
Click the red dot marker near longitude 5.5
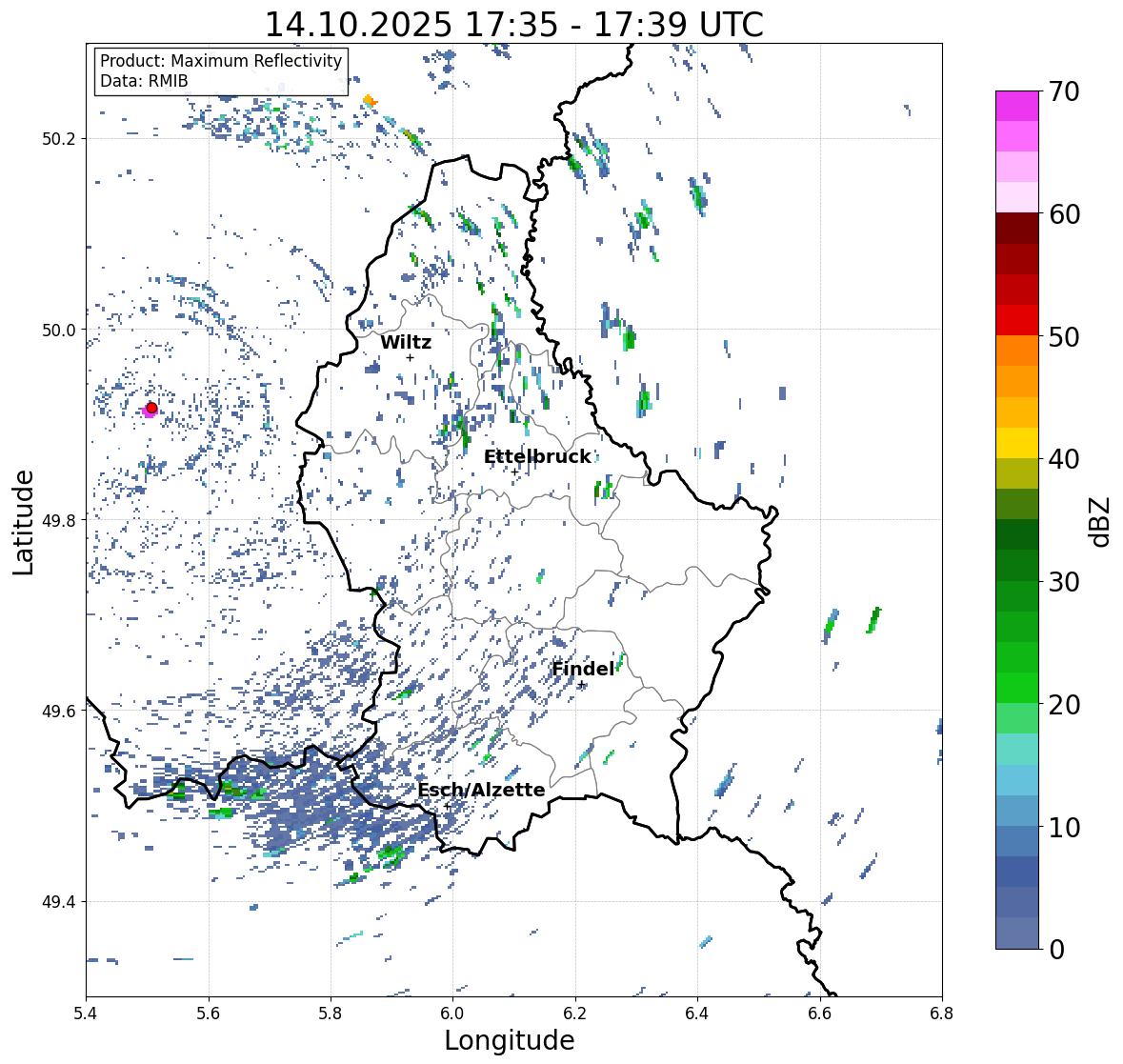[151, 408]
